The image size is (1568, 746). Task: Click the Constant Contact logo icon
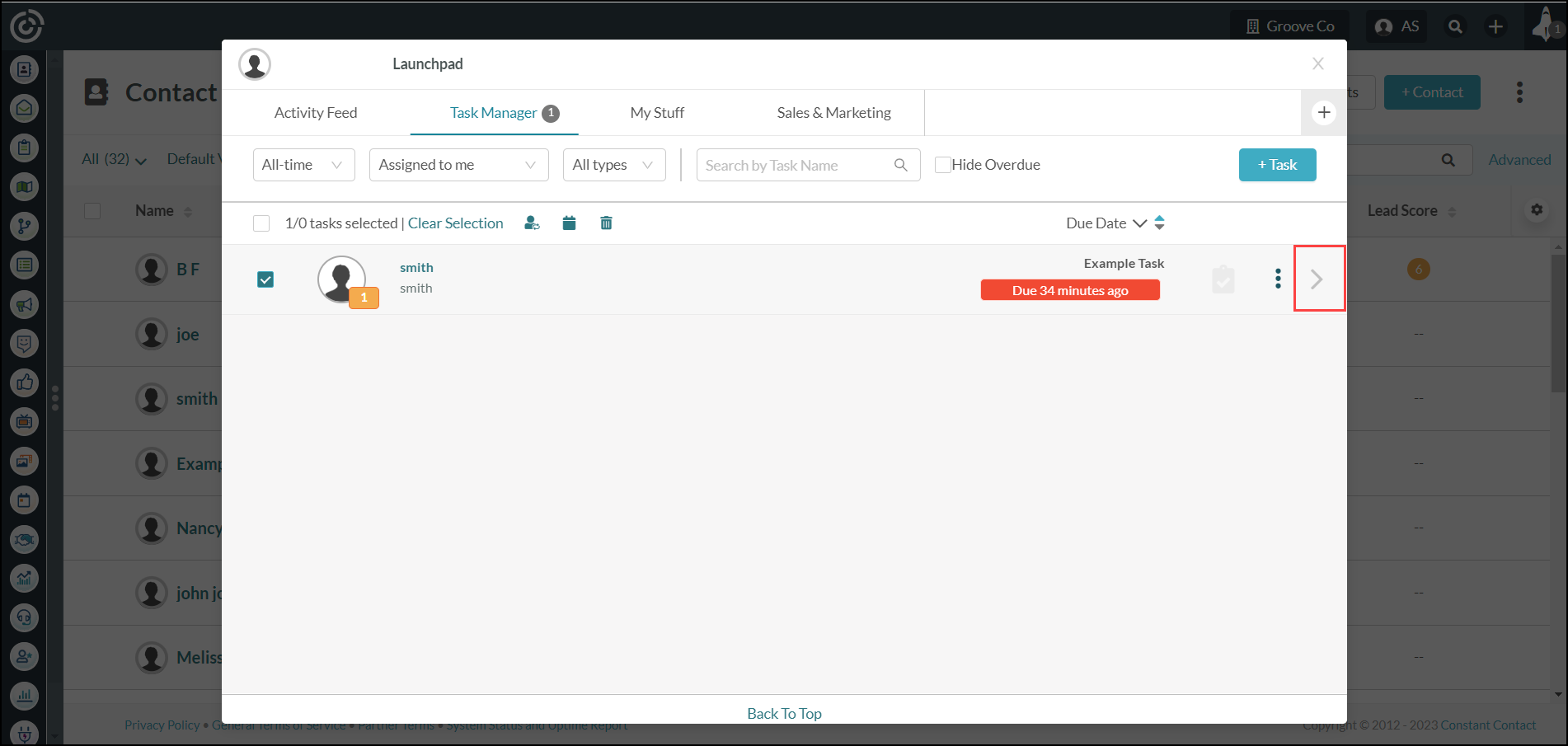(26, 26)
